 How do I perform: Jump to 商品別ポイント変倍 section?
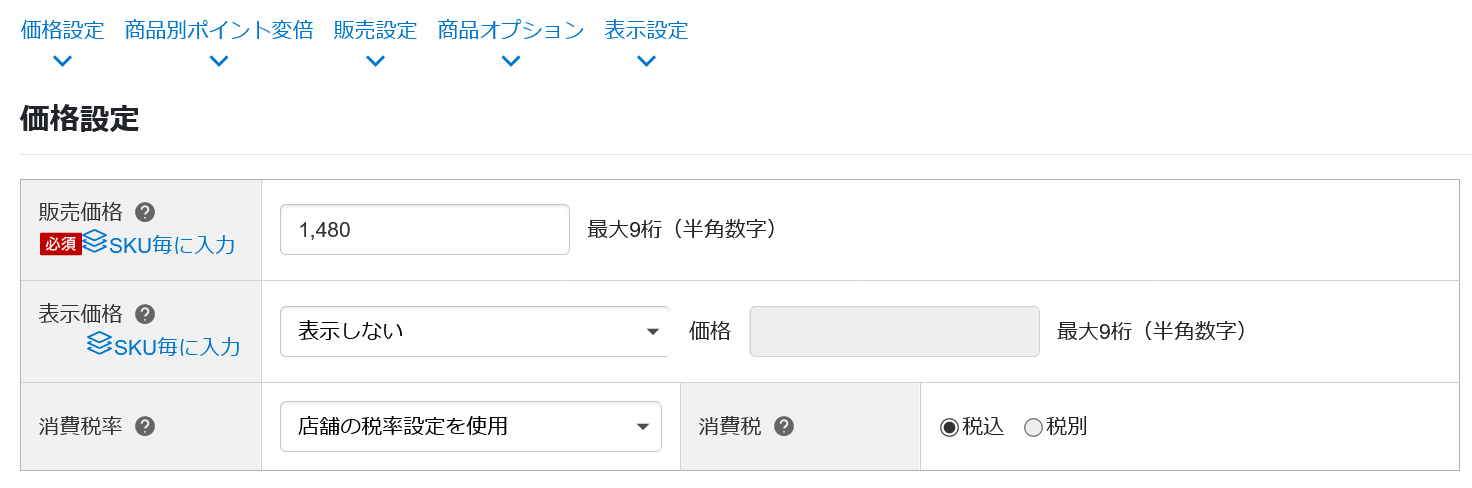(x=219, y=30)
